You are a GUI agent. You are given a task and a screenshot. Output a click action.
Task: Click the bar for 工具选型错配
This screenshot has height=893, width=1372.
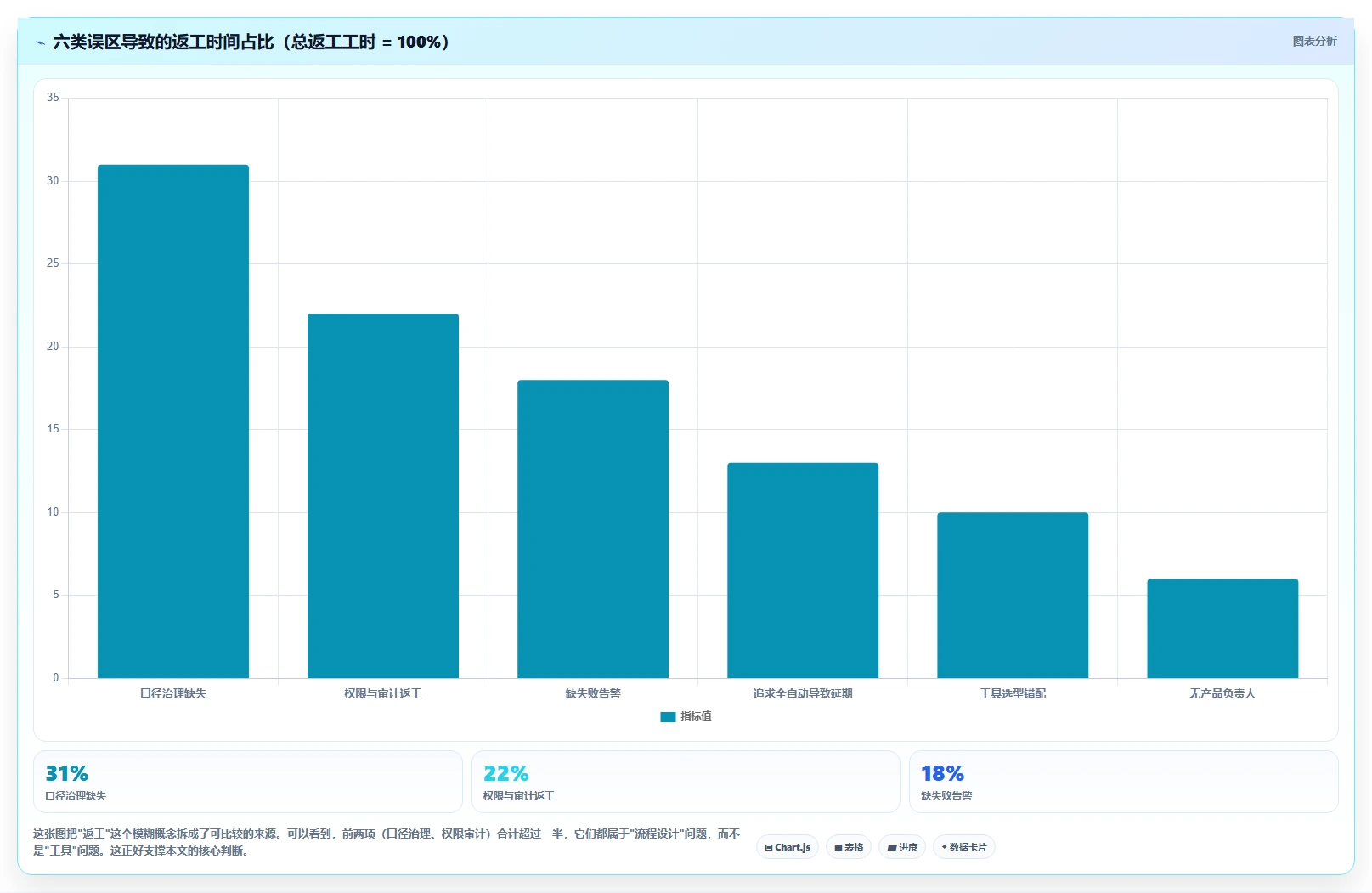[x=1013, y=596]
